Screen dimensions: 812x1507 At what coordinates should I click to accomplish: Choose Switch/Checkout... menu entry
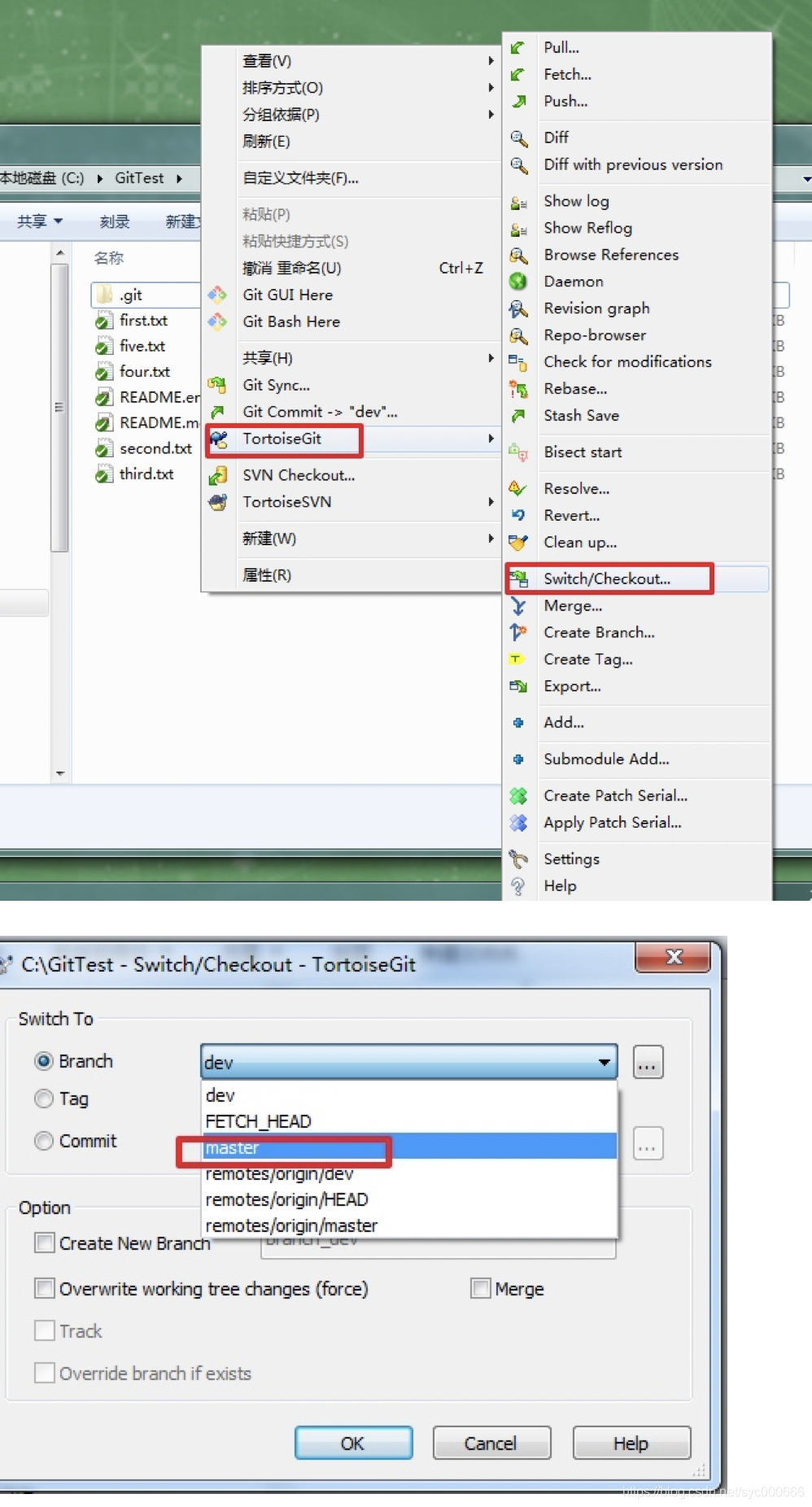pyautogui.click(x=636, y=579)
